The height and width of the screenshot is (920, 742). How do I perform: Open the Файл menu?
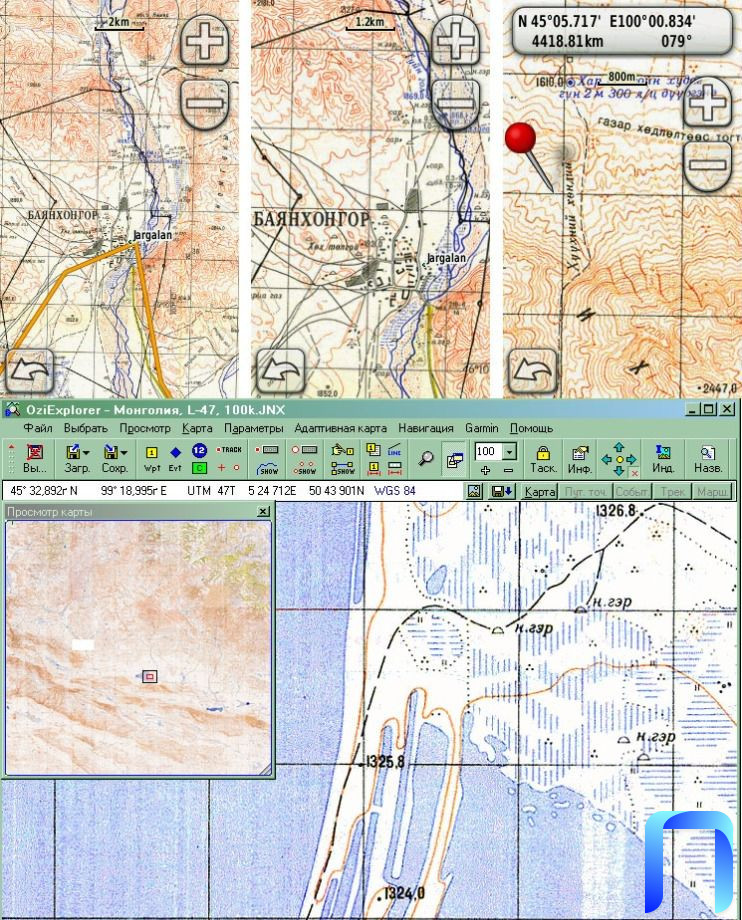point(38,428)
